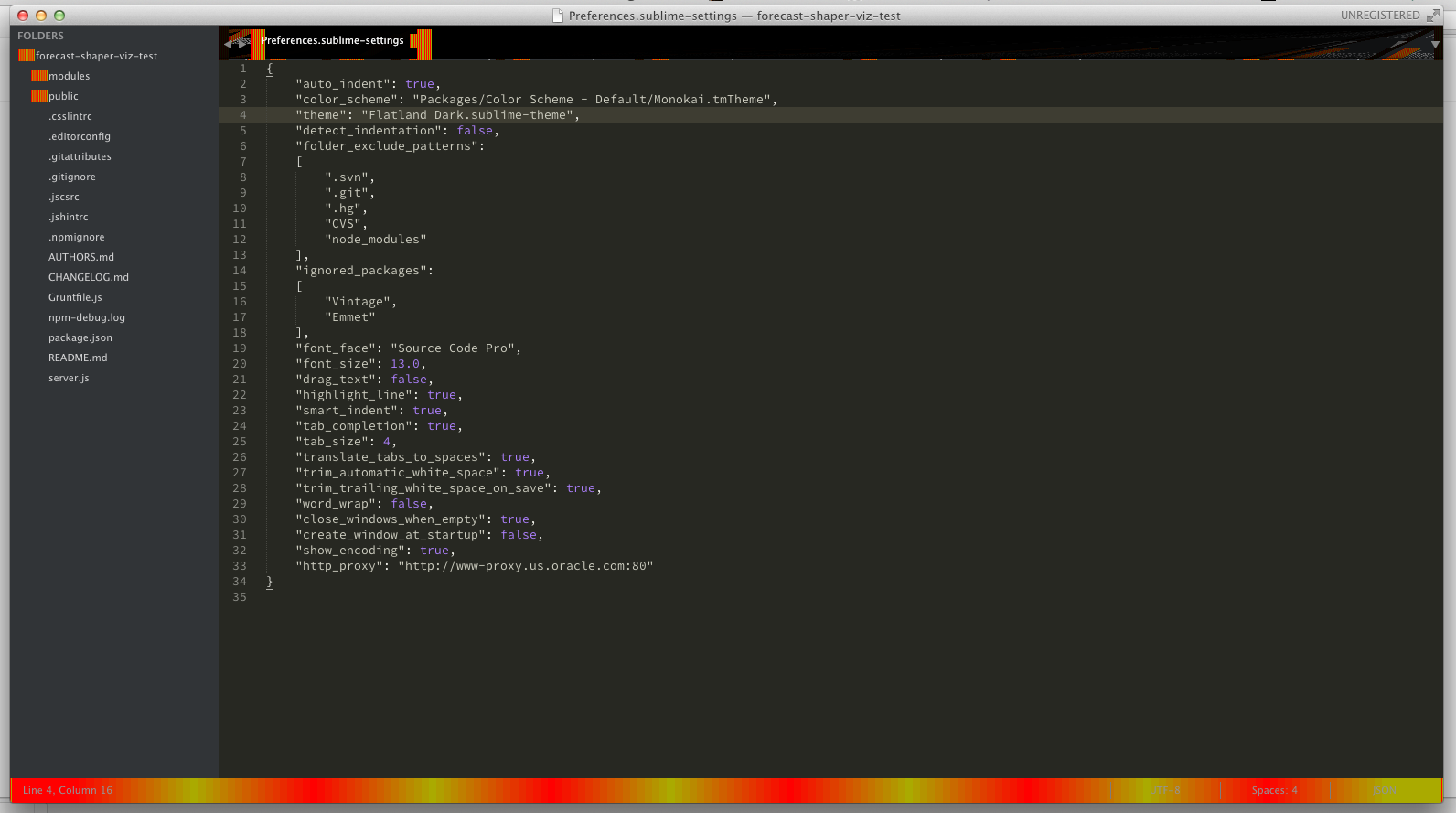Open the UTF-8 encoding selector in status bar
The height and width of the screenshot is (813, 1456).
coord(1164,790)
